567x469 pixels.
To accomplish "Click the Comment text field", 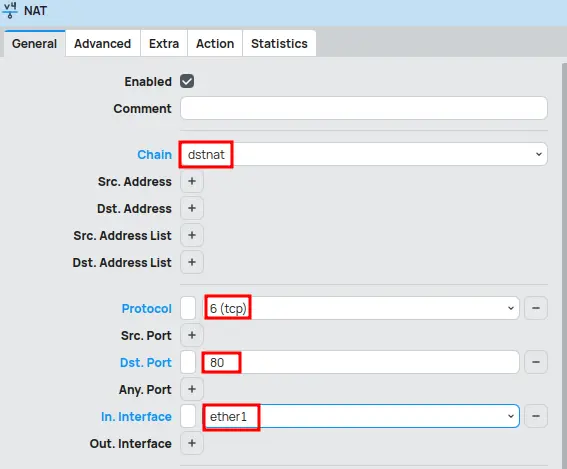I will (x=364, y=108).
